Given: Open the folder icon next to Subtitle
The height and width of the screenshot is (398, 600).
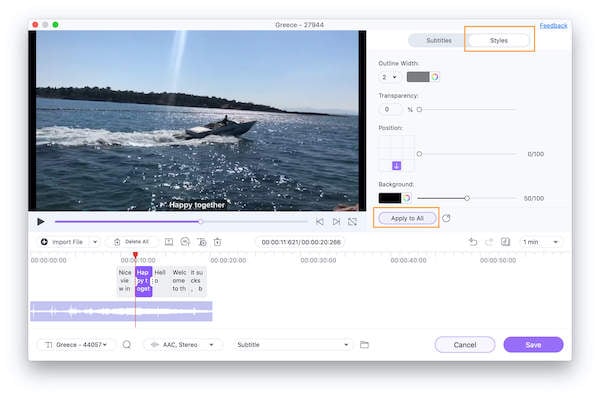Looking at the screenshot, I should click(x=364, y=344).
